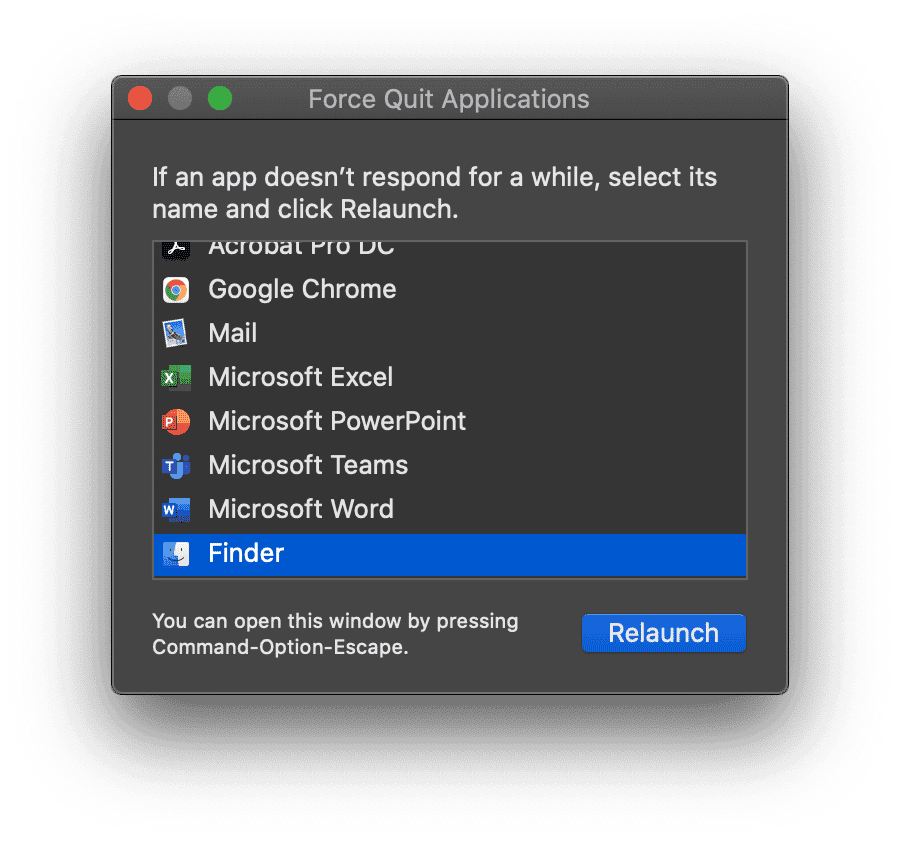900x842 pixels.
Task: Select Microsoft Word in the list
Action: coord(301,509)
